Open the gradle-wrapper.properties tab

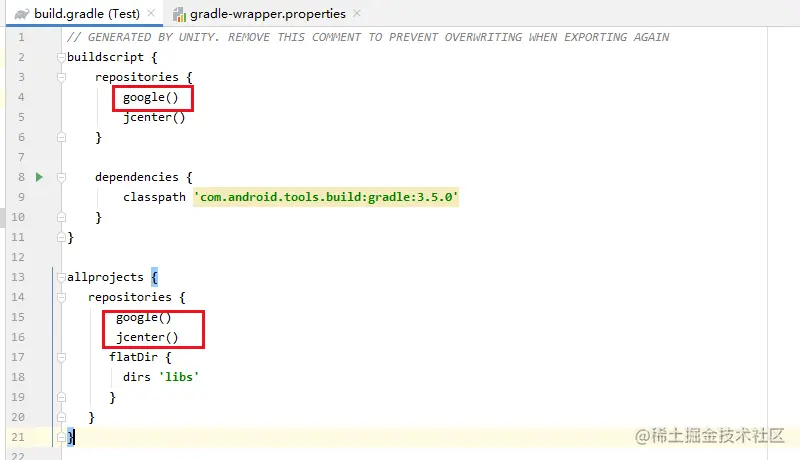tap(267, 14)
